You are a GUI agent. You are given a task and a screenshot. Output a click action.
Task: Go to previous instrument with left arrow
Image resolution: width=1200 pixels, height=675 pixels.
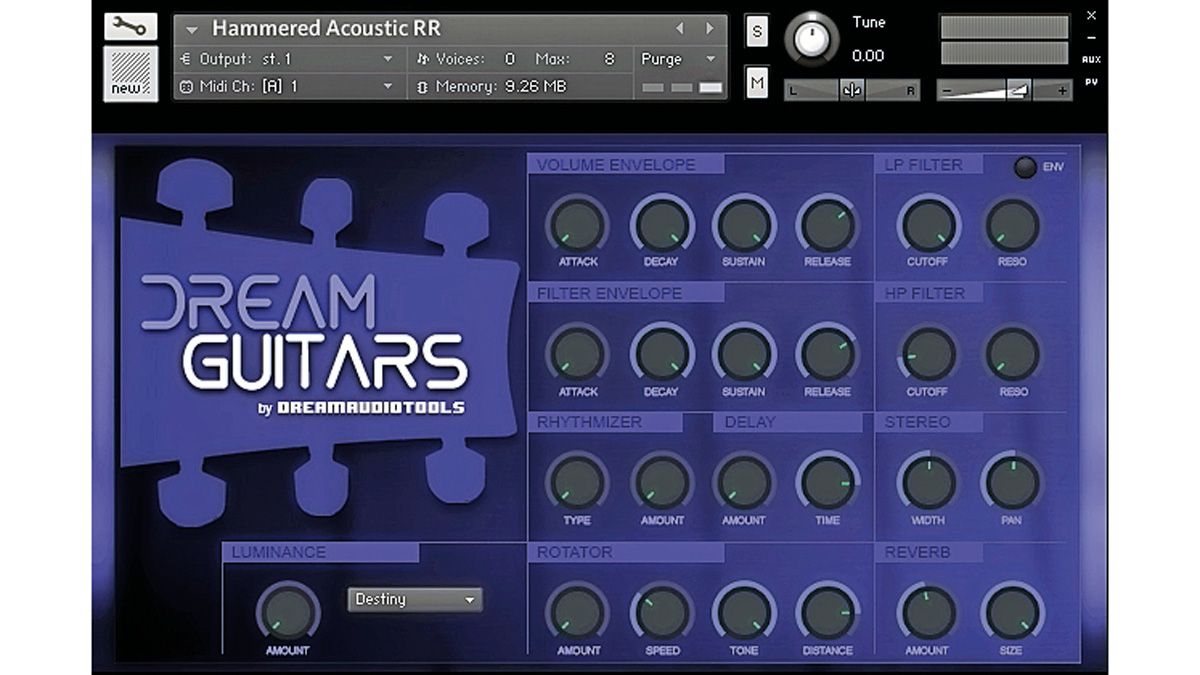coord(680,29)
